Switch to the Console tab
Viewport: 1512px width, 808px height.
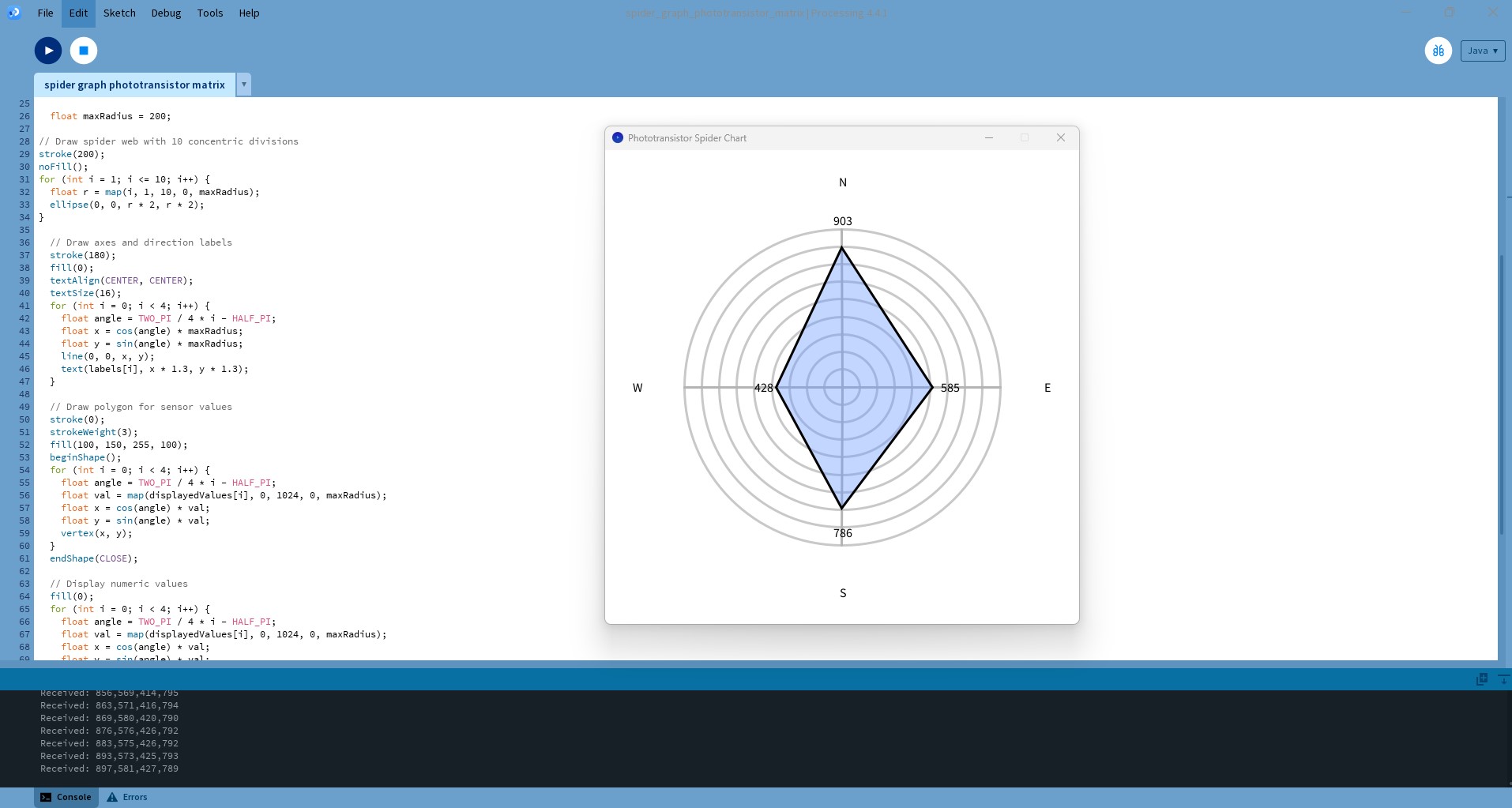point(66,797)
